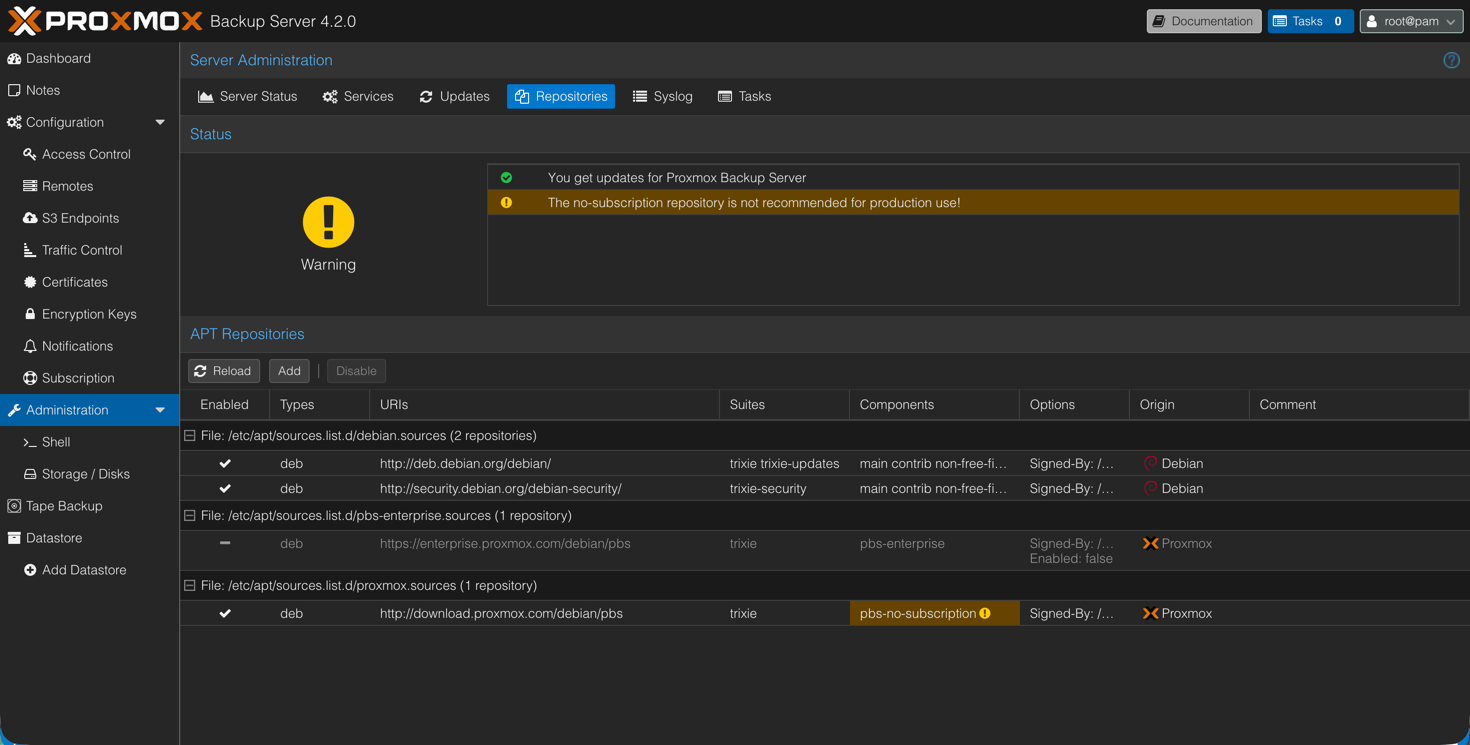Image resolution: width=1470 pixels, height=745 pixels.
Task: Click the Reload repositories button
Action: (x=224, y=371)
